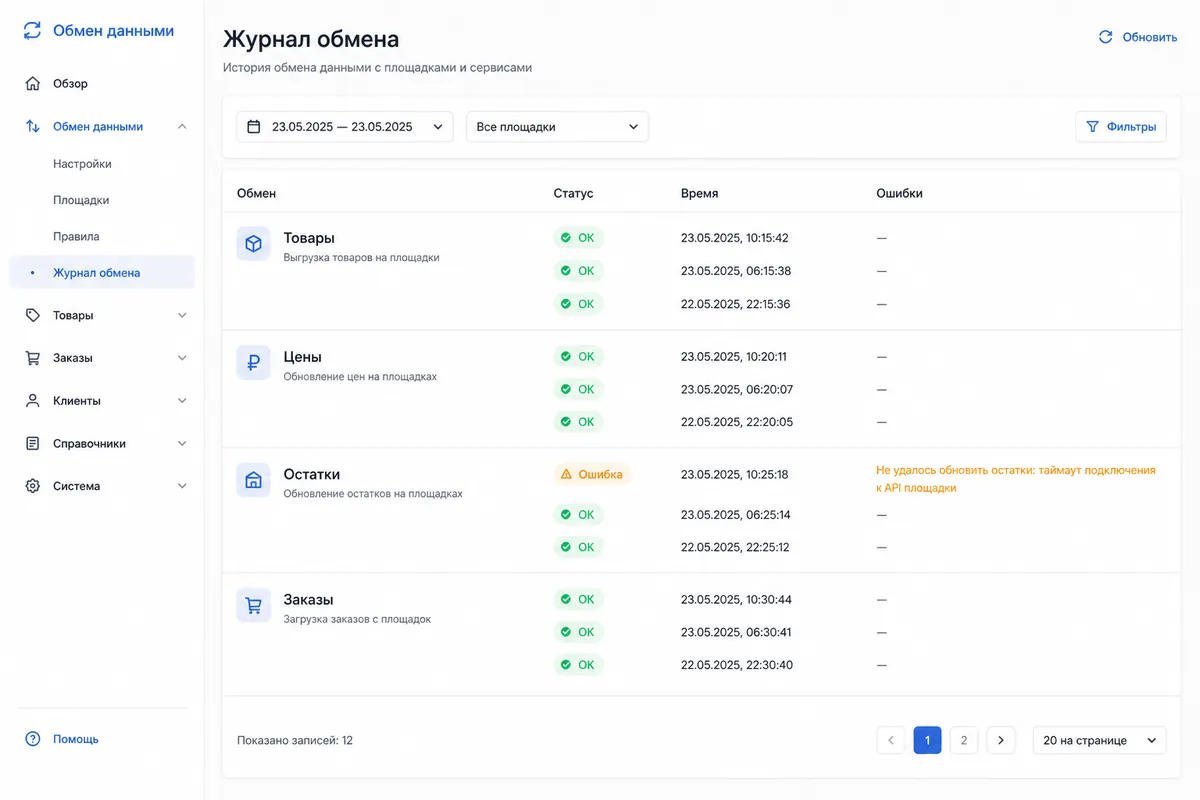This screenshot has width=1200, height=800.
Task: Click the tag icon next to Товары
Action: click(x=33, y=315)
